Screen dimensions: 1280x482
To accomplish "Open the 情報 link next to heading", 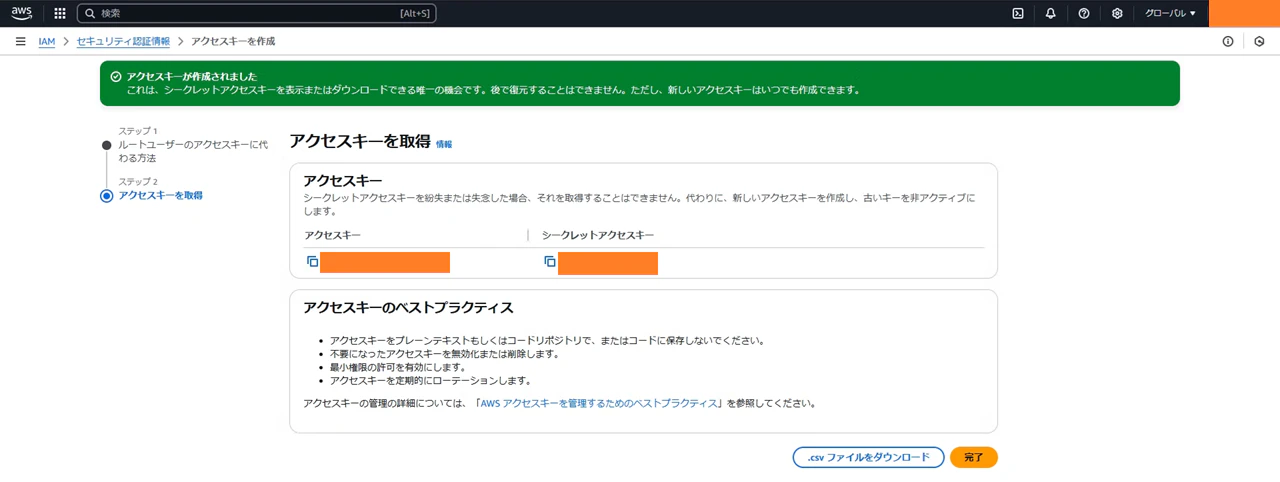I will coord(444,144).
